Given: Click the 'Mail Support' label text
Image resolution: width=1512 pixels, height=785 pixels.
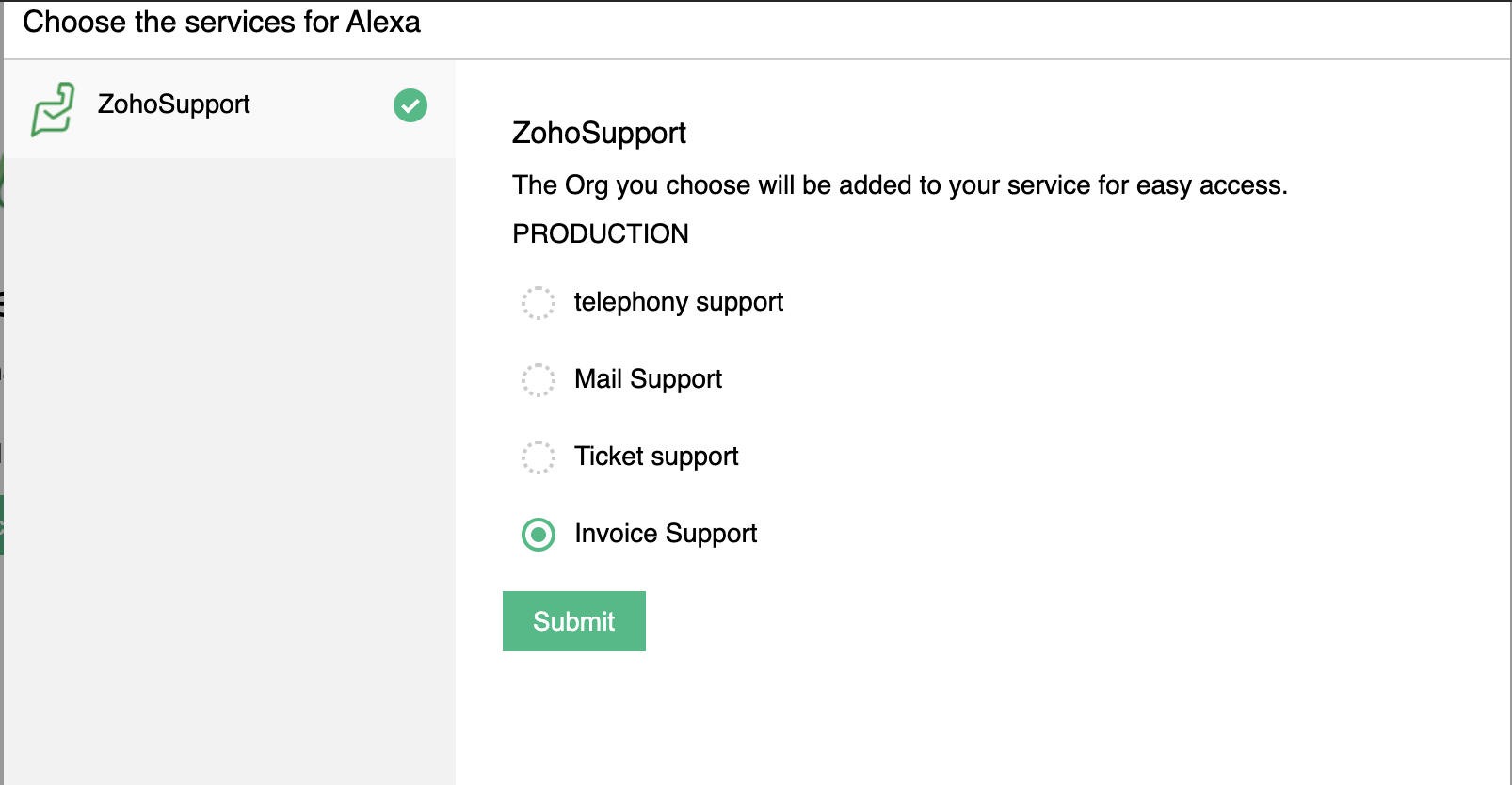Looking at the screenshot, I should pyautogui.click(x=648, y=379).
